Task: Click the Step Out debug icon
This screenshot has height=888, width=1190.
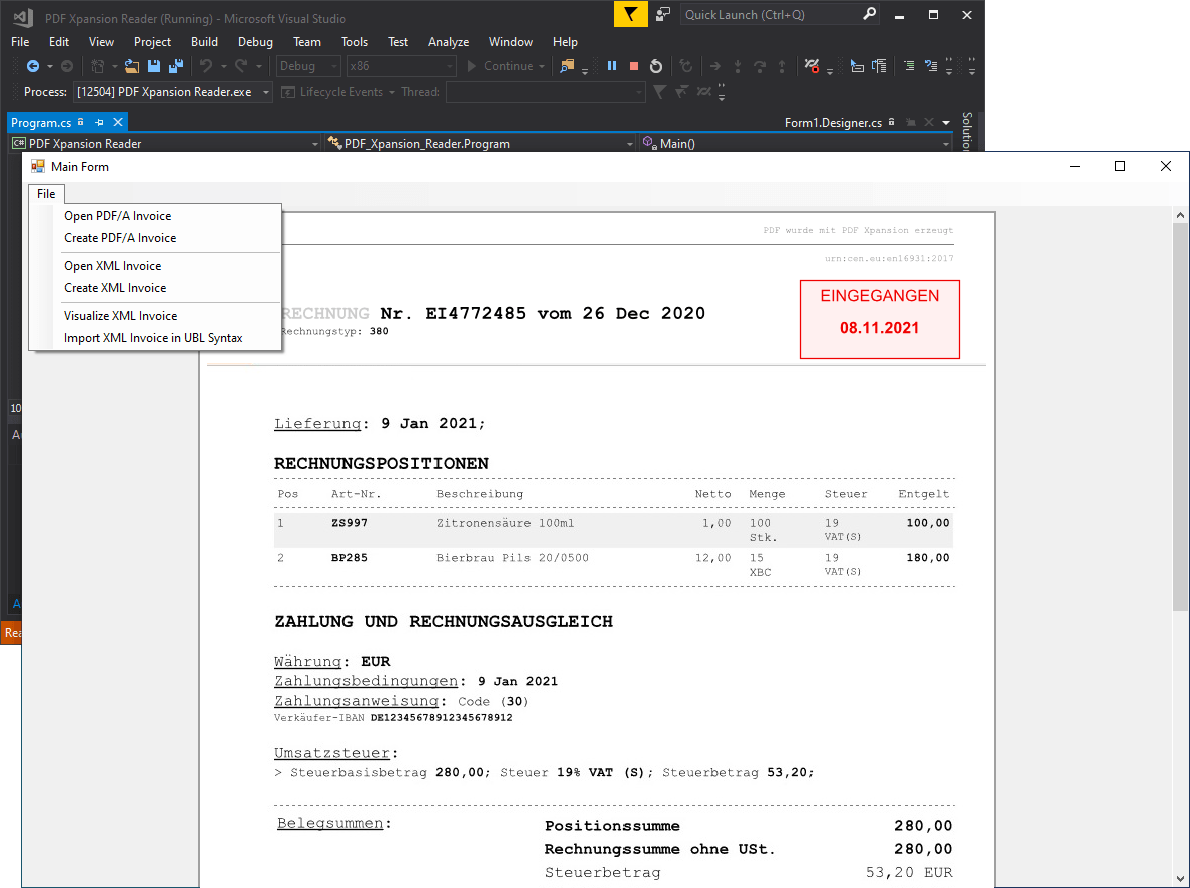Action: click(x=783, y=66)
